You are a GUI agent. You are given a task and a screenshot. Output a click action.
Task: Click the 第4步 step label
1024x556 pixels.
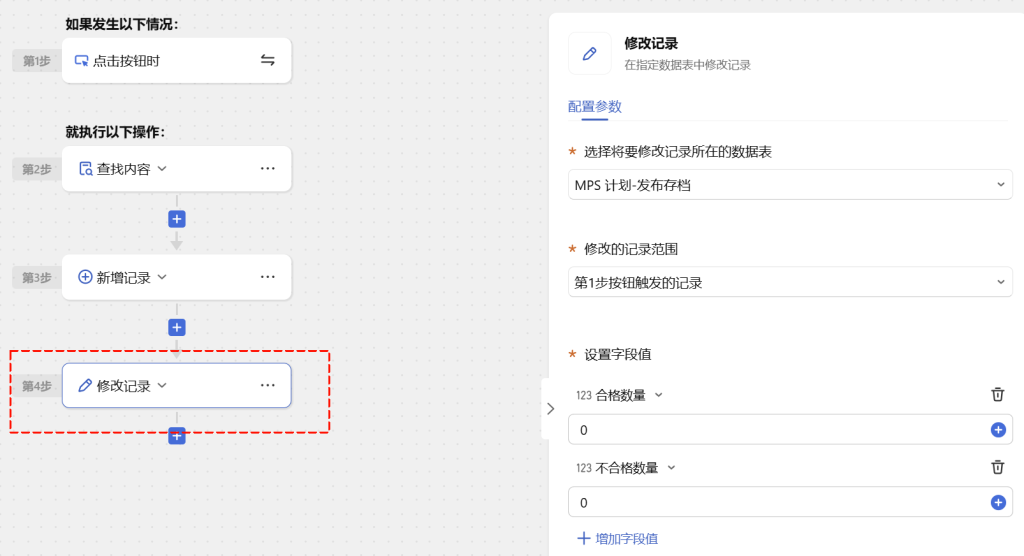point(37,386)
